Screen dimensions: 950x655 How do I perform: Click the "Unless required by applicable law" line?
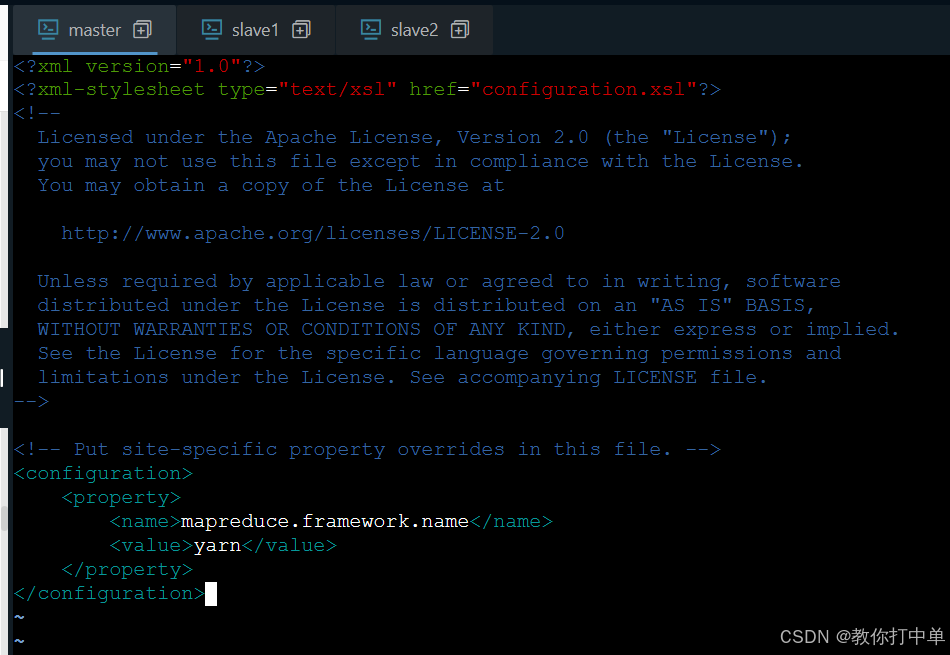click(x=439, y=282)
